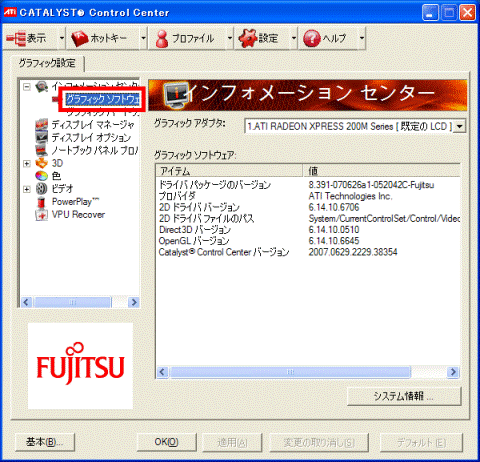Image resolution: width=480 pixels, height=462 pixels.
Task: Click the tree panel horizontal scrollbar right arrow
Action: click(134, 302)
